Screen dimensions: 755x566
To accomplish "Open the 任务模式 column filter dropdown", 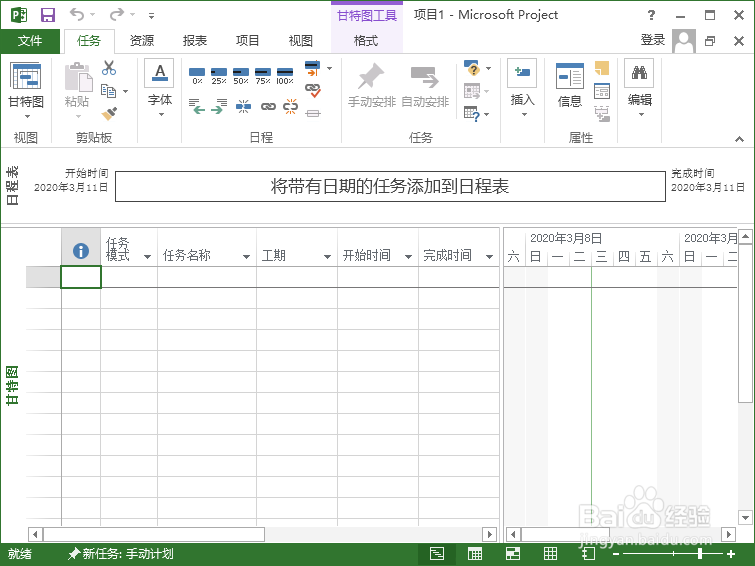I will (147, 257).
